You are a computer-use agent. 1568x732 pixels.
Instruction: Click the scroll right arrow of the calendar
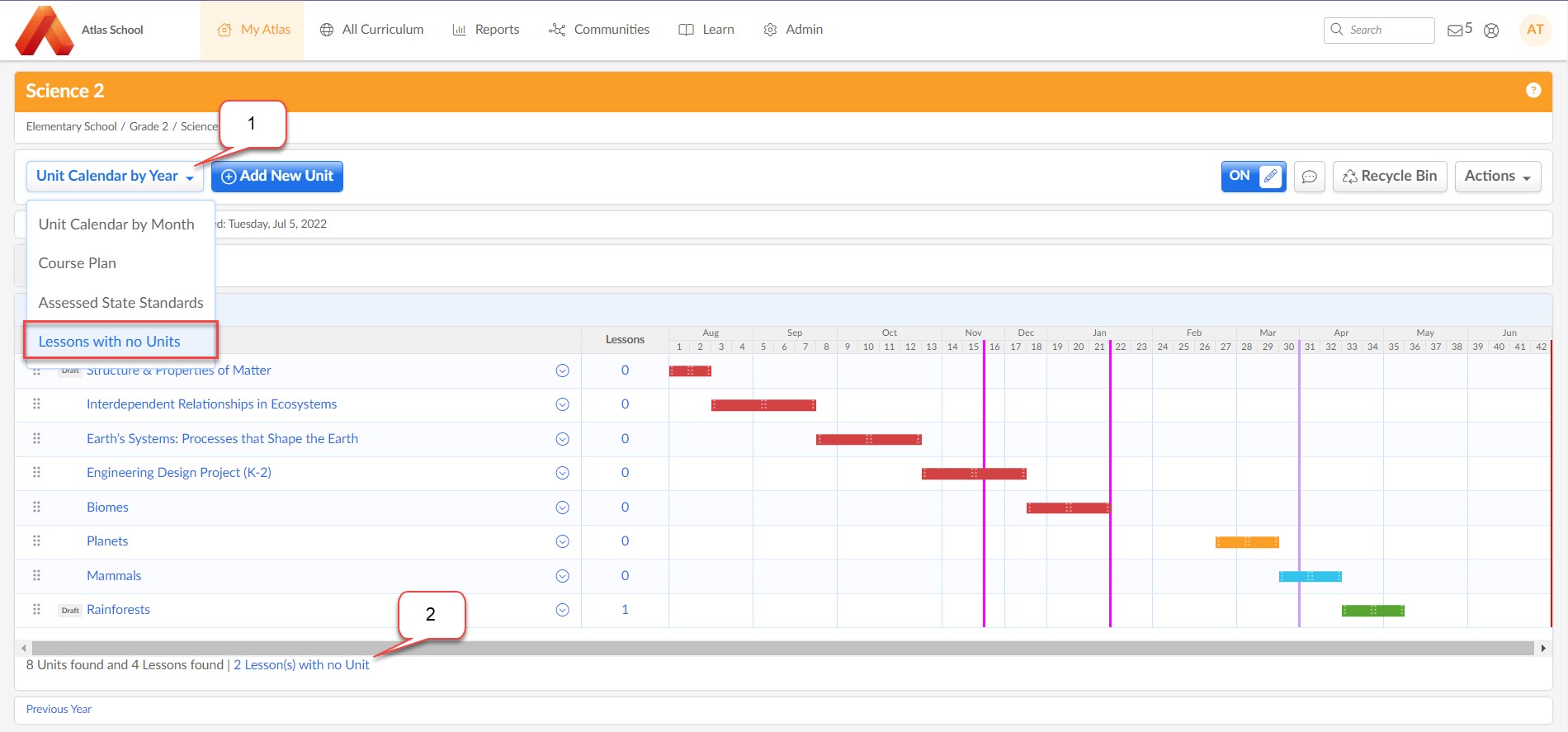[1543, 649]
